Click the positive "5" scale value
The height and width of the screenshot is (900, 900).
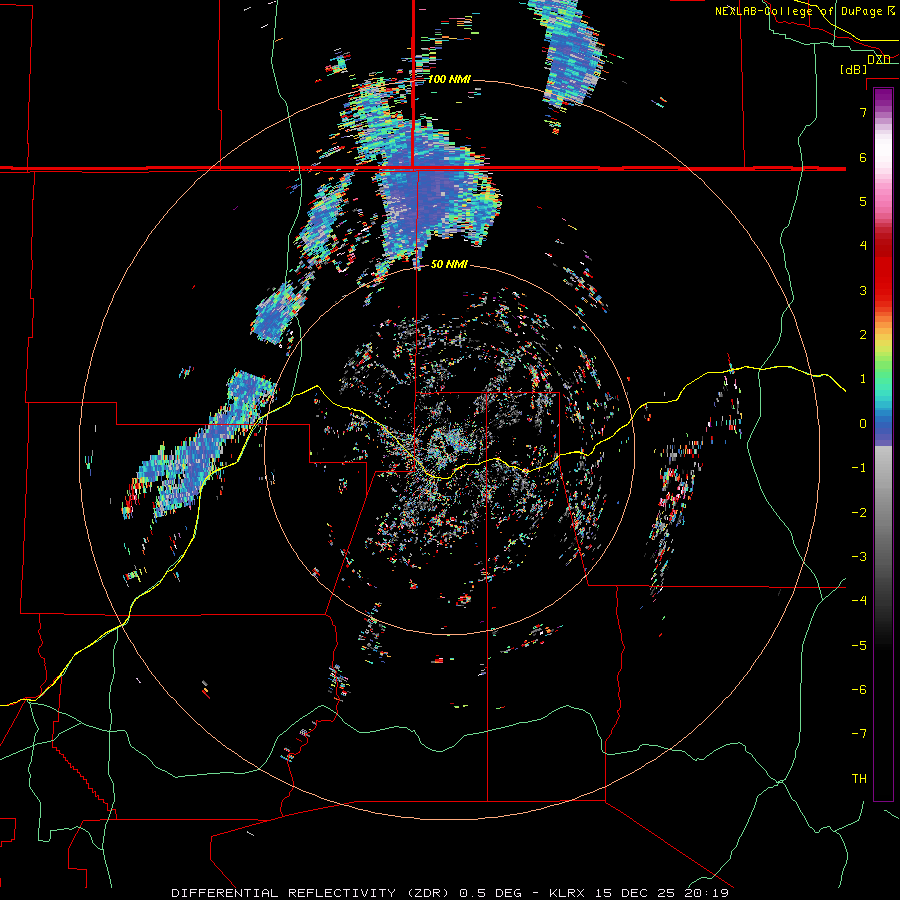coord(863,201)
